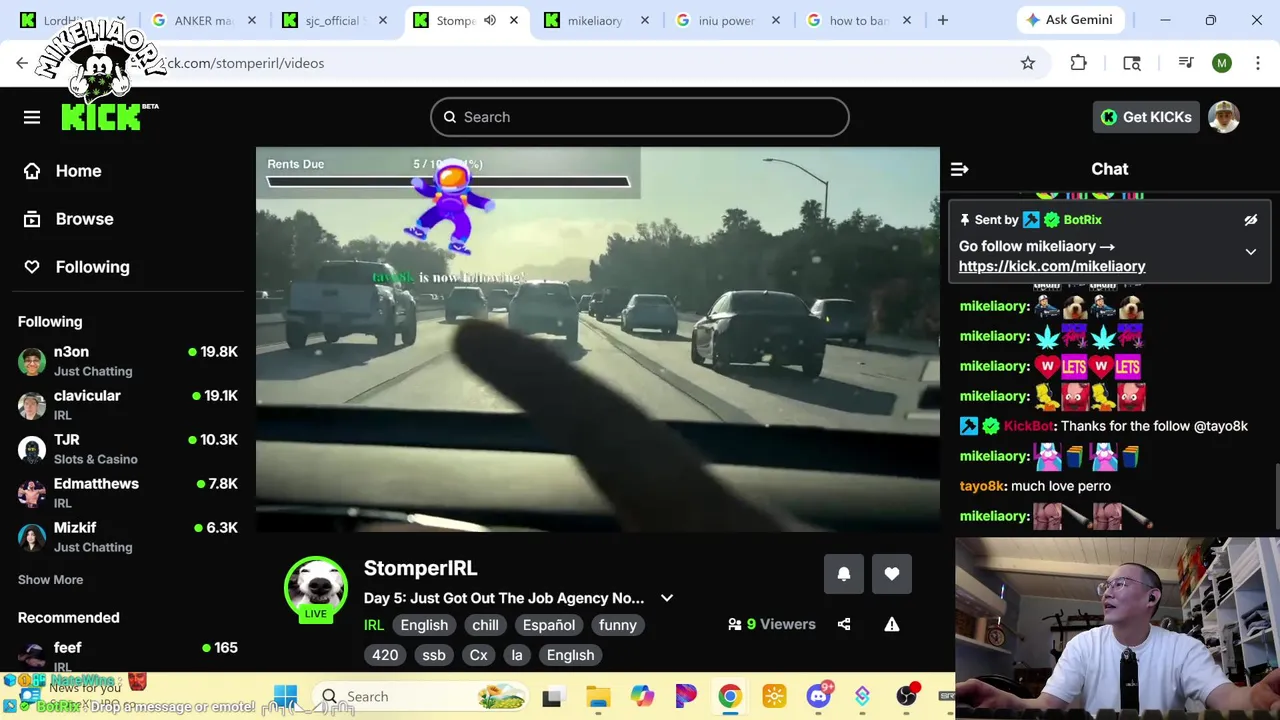Expand the stream title dropdown arrow
1280x720 pixels.
point(667,598)
